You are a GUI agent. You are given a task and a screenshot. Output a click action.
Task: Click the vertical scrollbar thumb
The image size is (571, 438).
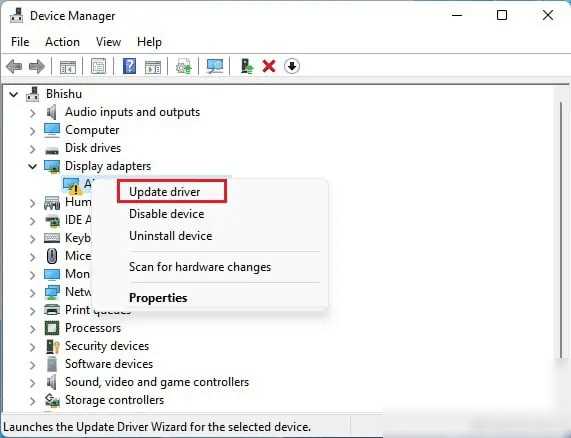(561, 229)
